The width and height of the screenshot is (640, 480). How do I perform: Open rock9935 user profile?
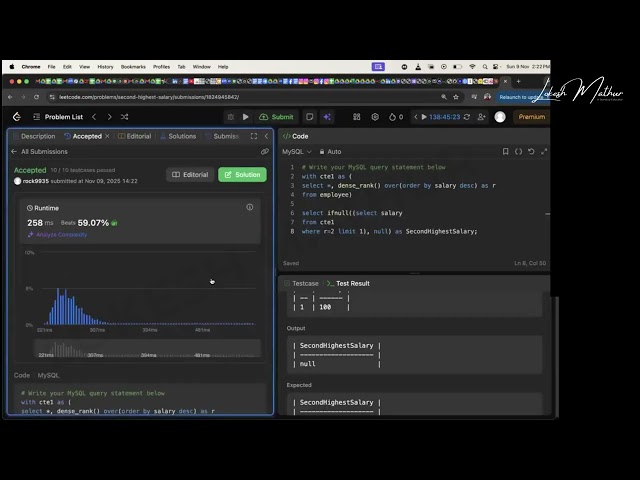tap(36, 181)
